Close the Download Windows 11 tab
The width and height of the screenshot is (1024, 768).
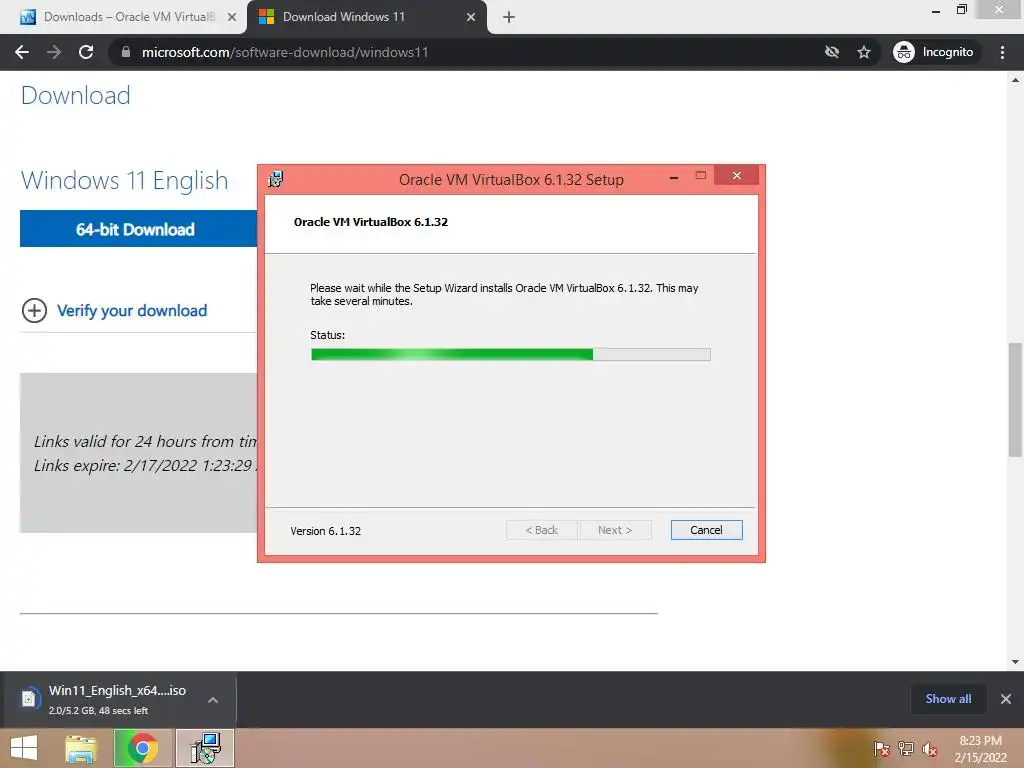pyautogui.click(x=471, y=17)
